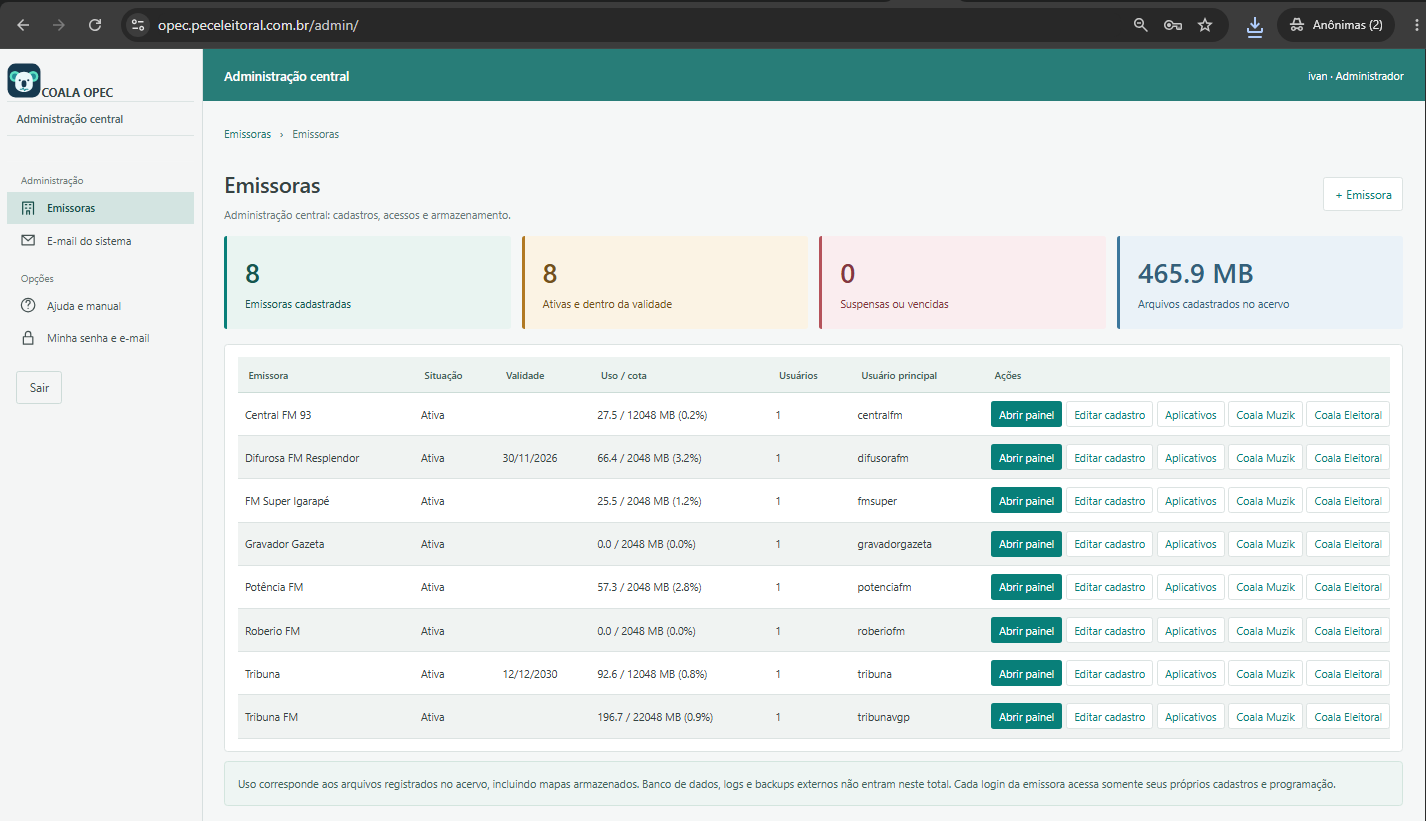The height and width of the screenshot is (821, 1426).
Task: Open the Anônimas (2) incognito profile button
Action: 1336,25
